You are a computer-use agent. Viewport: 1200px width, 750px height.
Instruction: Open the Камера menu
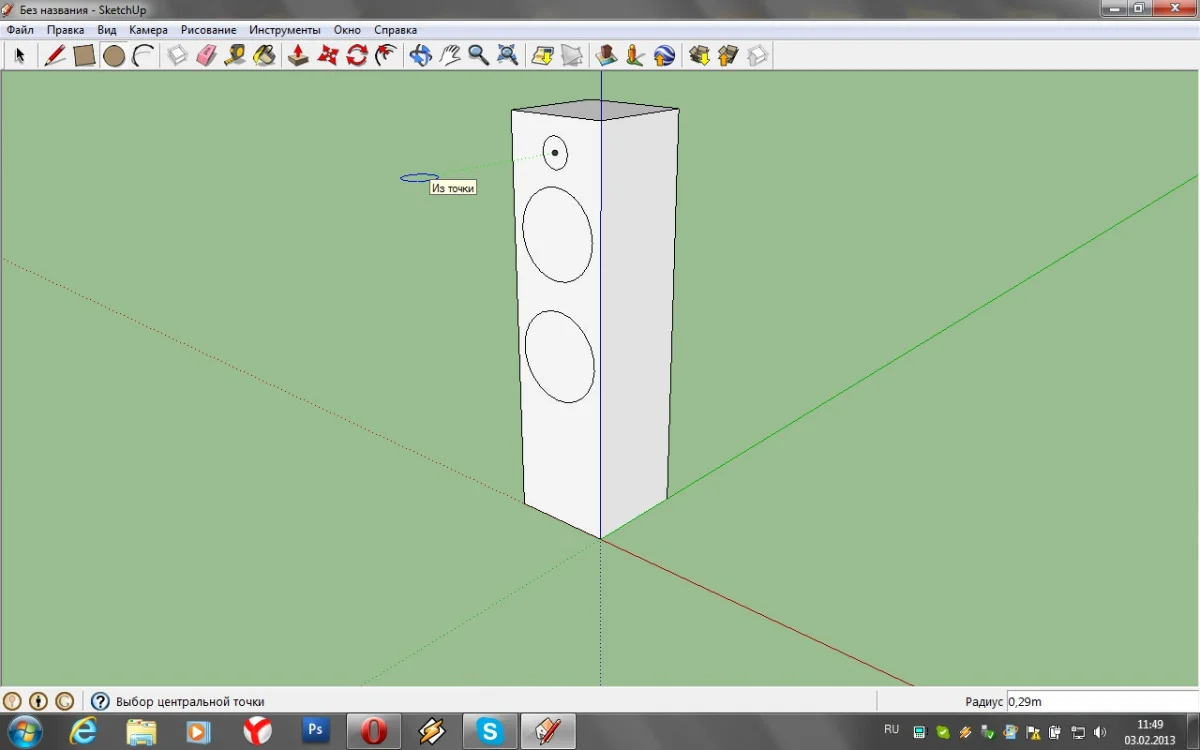pyautogui.click(x=148, y=30)
